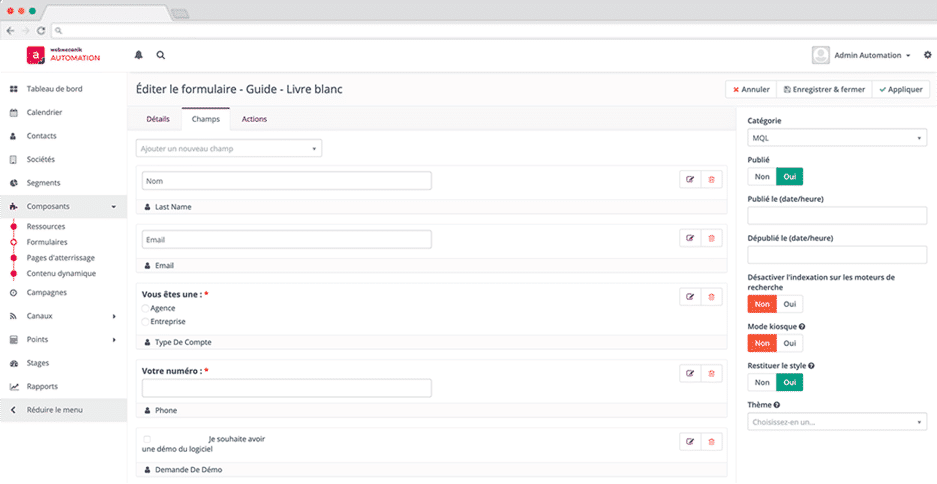Edit the Votre numéro field
The height and width of the screenshot is (484, 937).
(x=689, y=373)
